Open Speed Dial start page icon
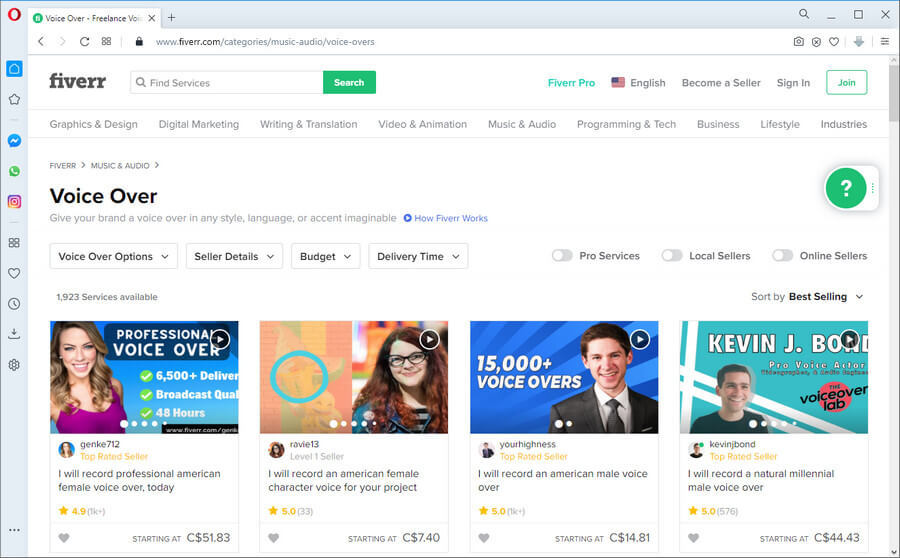Image resolution: width=900 pixels, height=558 pixels. point(106,41)
